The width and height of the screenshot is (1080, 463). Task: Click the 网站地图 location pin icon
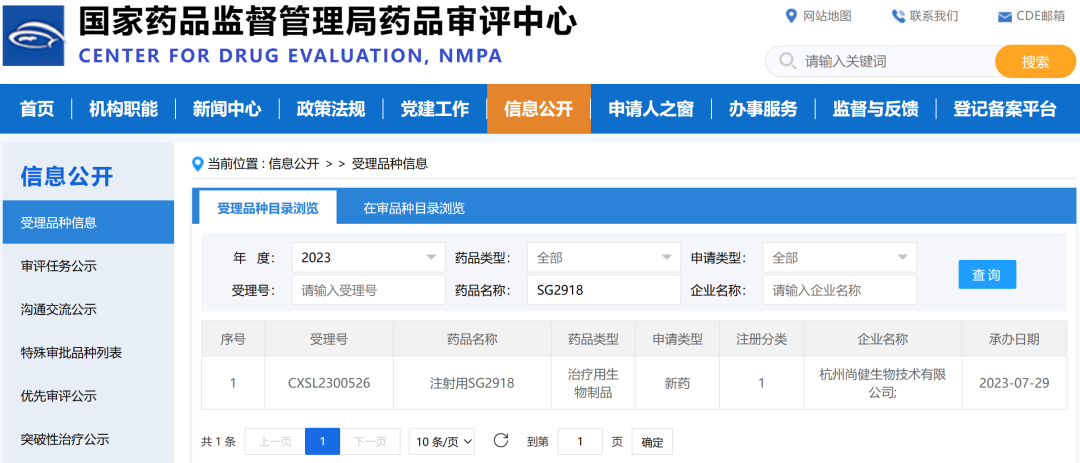(791, 16)
